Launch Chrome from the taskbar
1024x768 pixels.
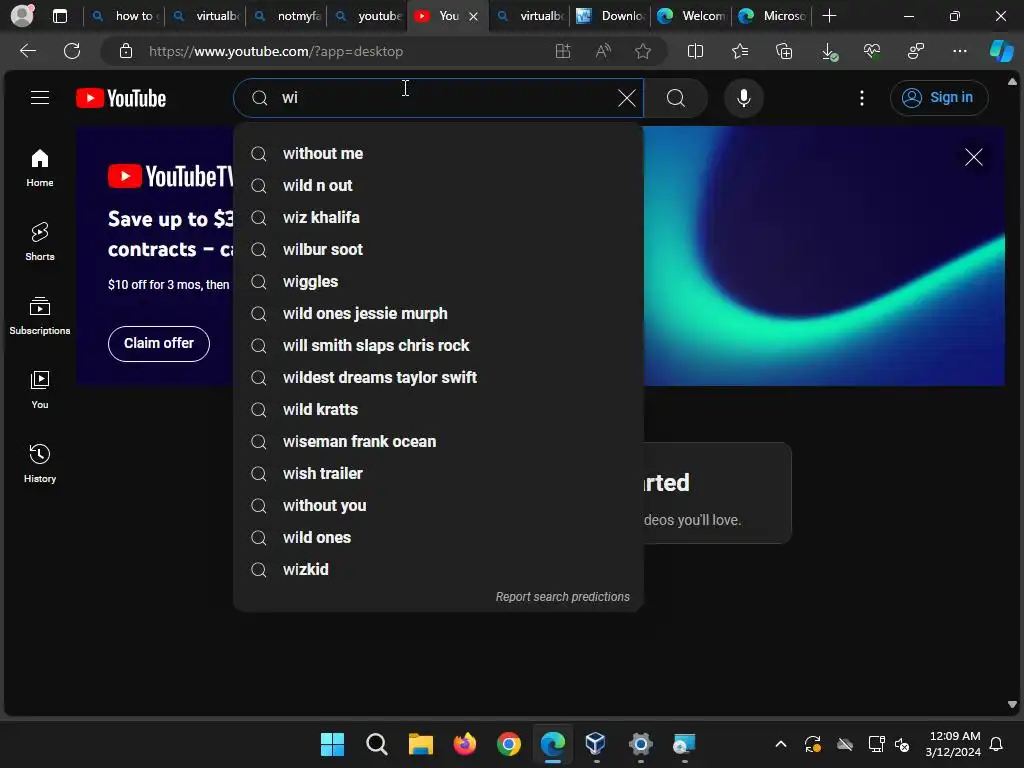509,744
